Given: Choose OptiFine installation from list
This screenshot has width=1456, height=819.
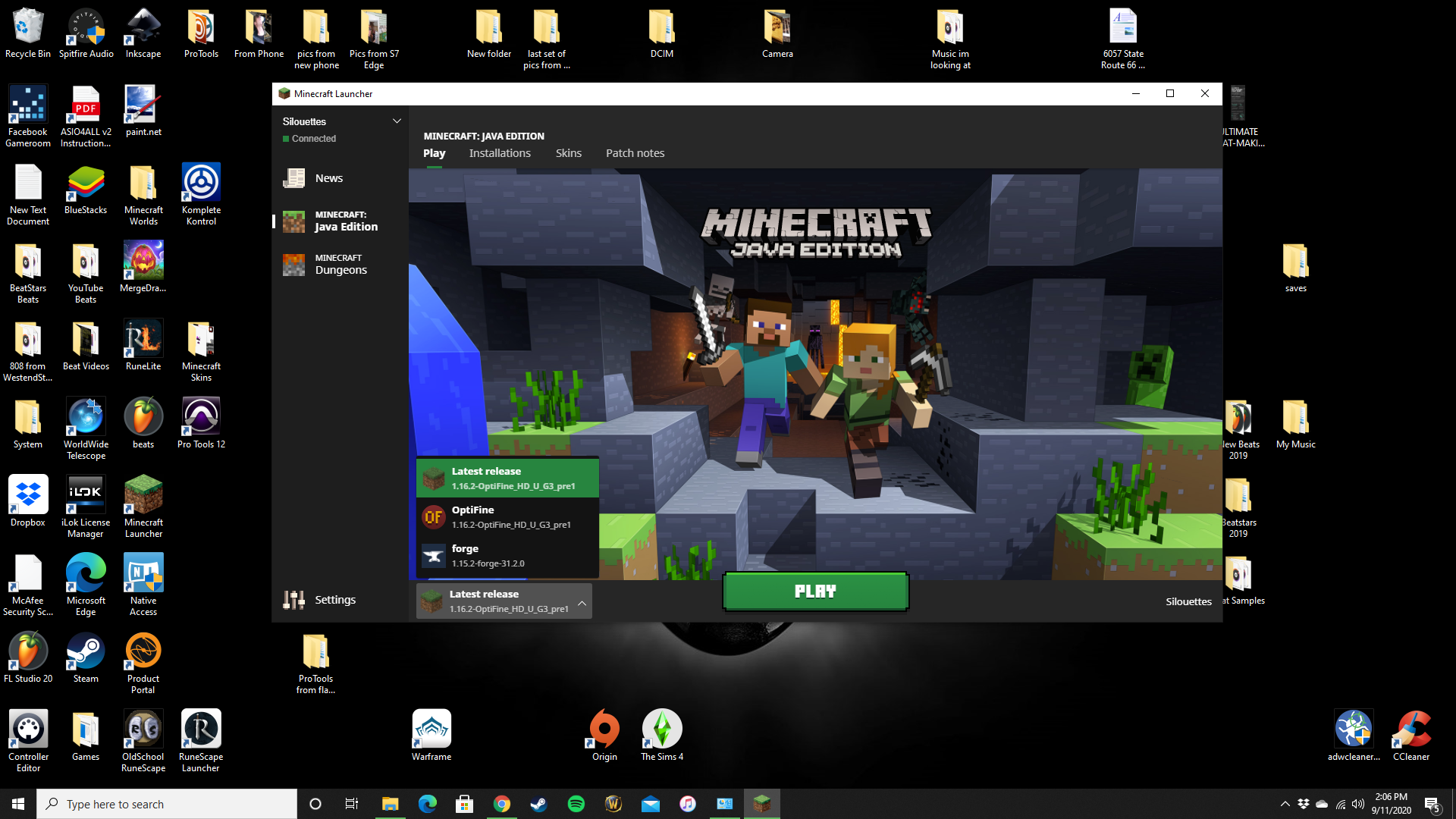Looking at the screenshot, I should click(x=507, y=517).
